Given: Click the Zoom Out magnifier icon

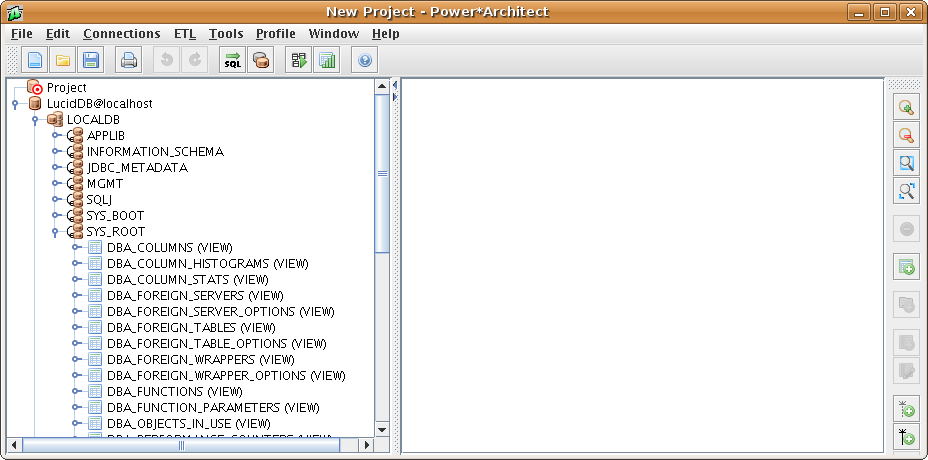Looking at the screenshot, I should click(x=906, y=135).
